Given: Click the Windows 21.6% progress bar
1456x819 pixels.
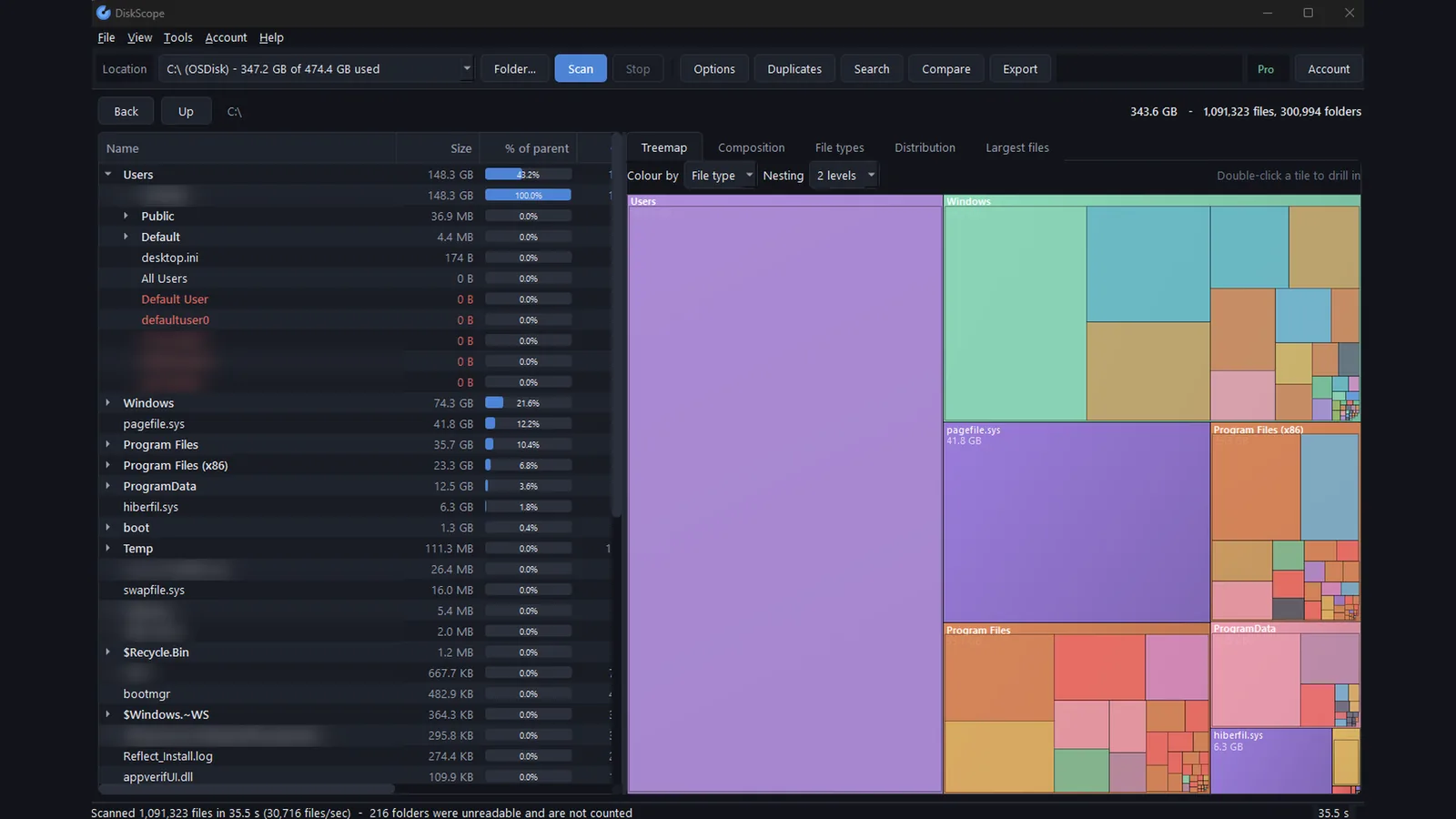Looking at the screenshot, I should (x=528, y=403).
